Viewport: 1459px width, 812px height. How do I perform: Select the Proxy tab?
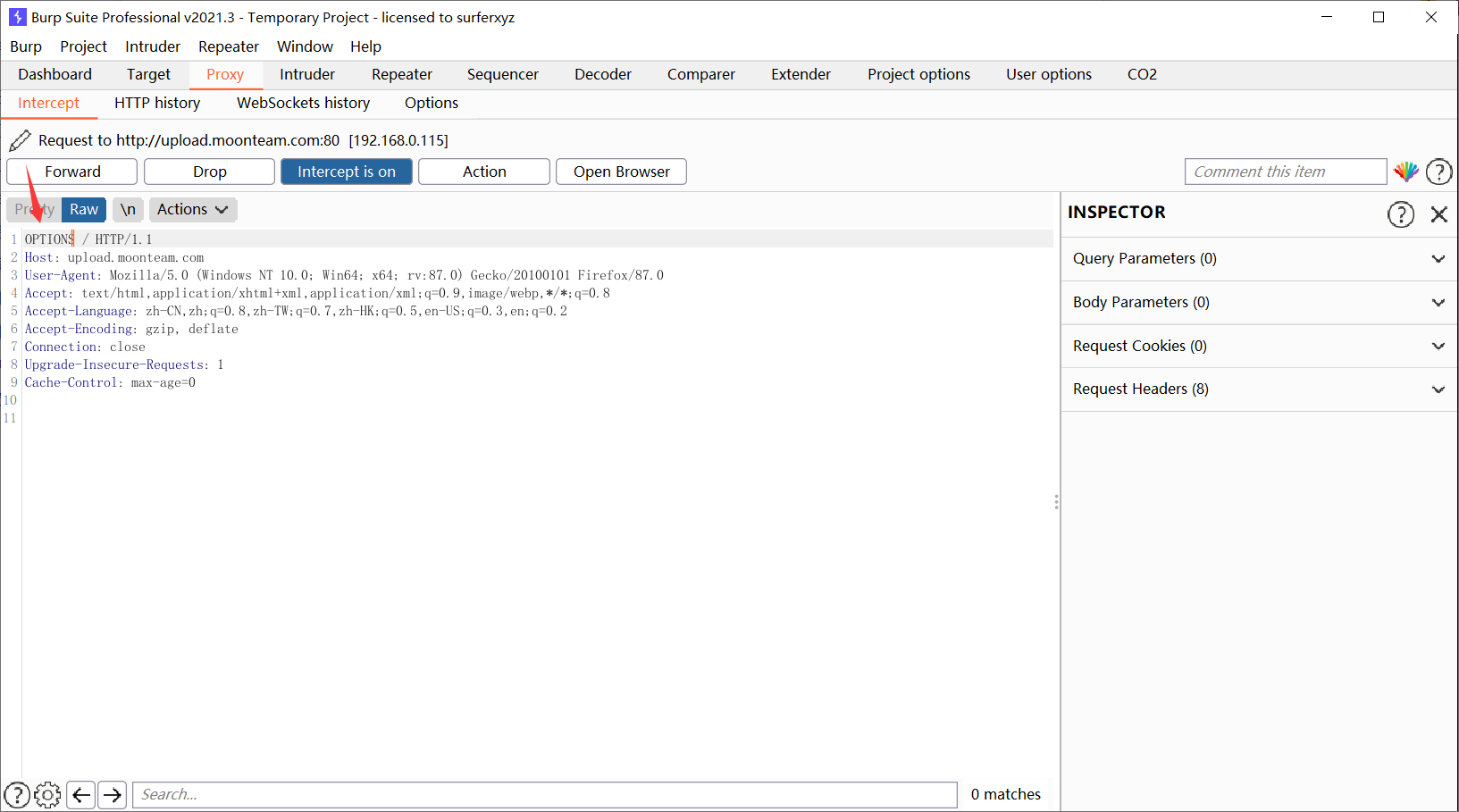point(225,74)
